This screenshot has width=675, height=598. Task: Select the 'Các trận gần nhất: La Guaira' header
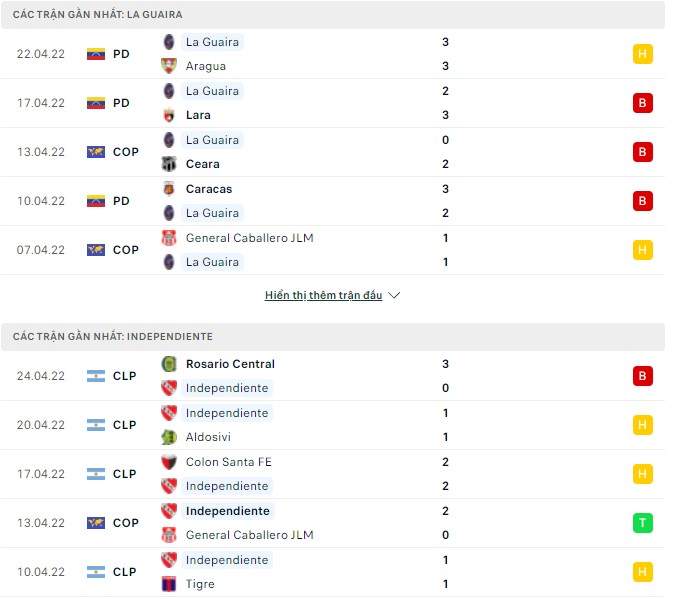coord(98,15)
